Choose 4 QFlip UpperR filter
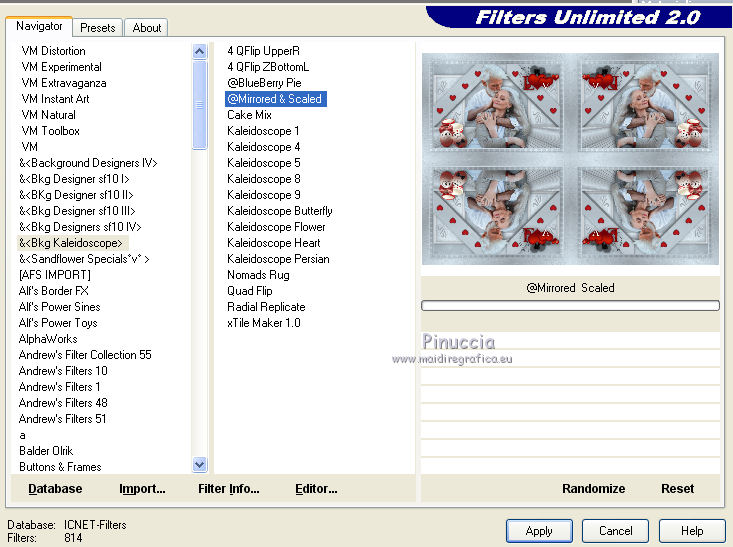Screen dimensions: 733x547 point(263,51)
